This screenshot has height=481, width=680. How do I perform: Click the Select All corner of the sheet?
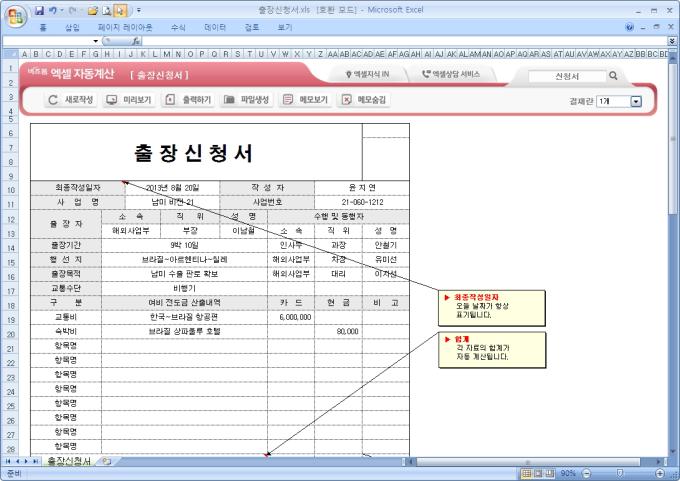(10, 54)
